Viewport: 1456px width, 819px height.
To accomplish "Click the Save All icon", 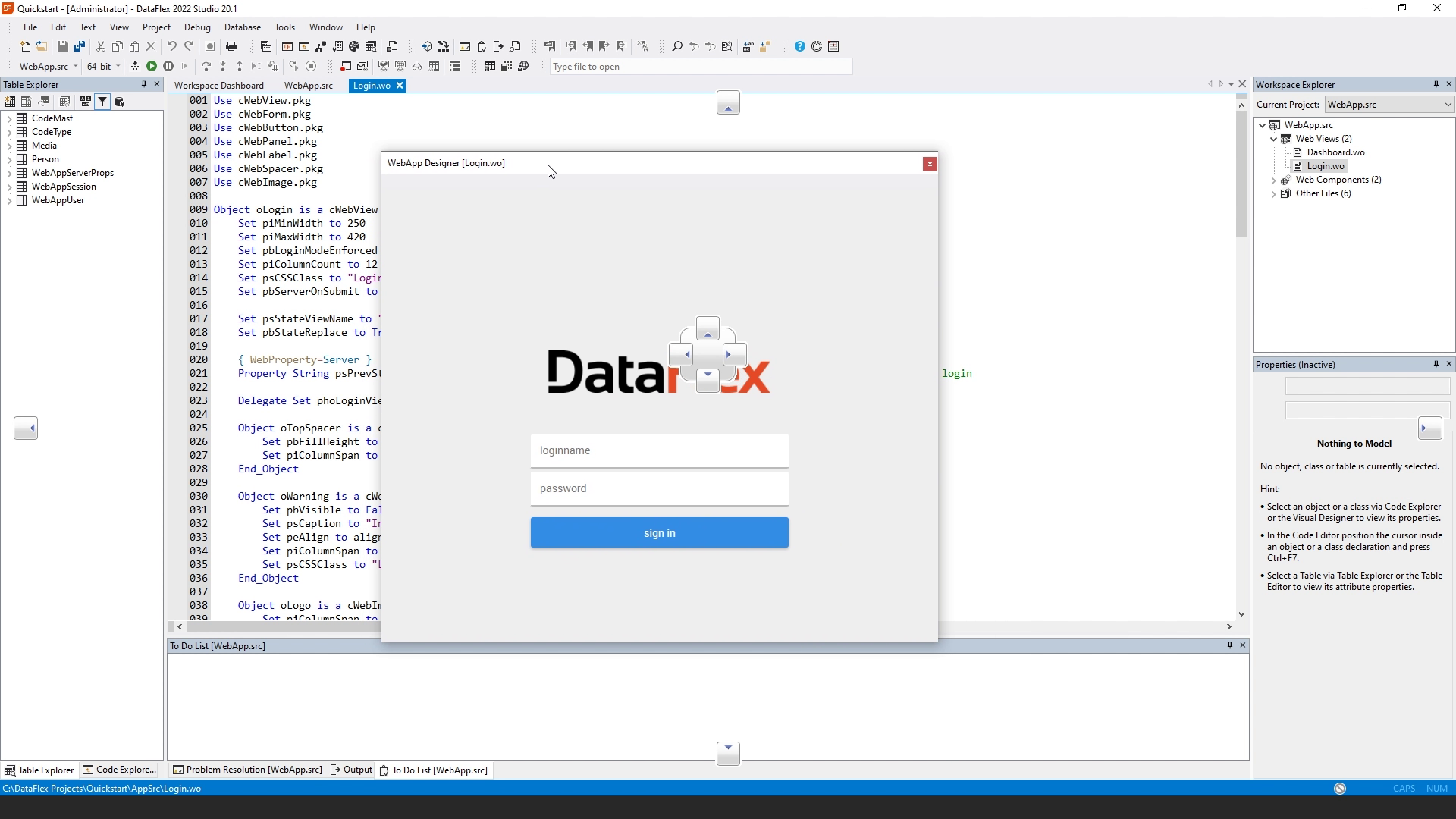I will 80,46.
